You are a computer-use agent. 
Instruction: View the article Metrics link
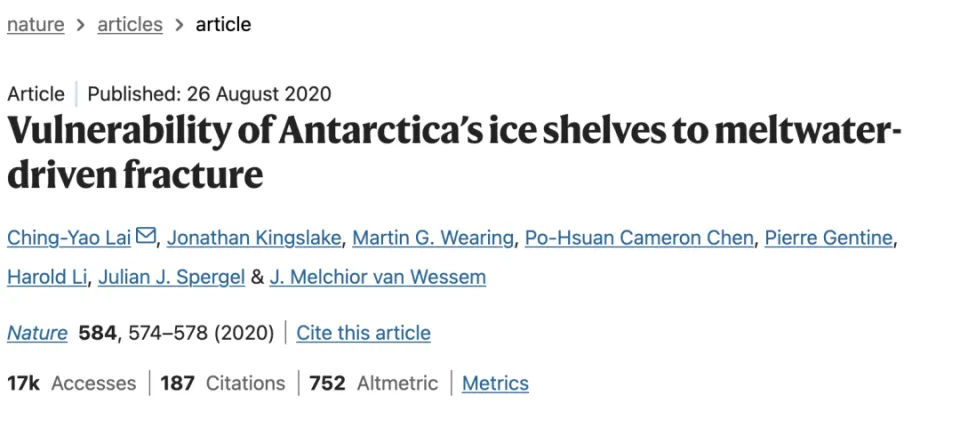(x=495, y=383)
